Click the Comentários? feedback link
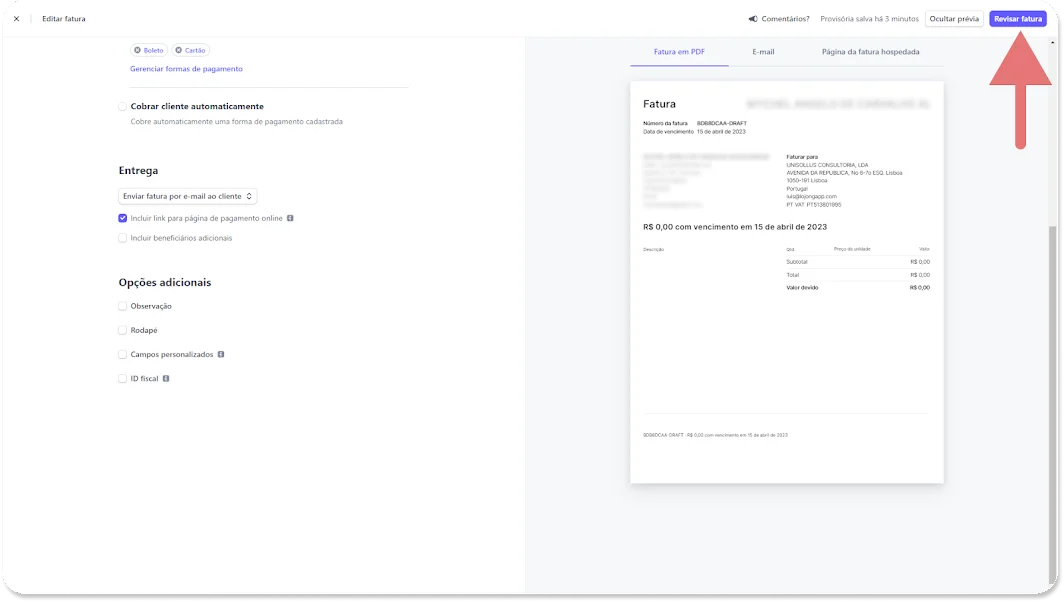This screenshot has width=1064, height=602. [785, 19]
